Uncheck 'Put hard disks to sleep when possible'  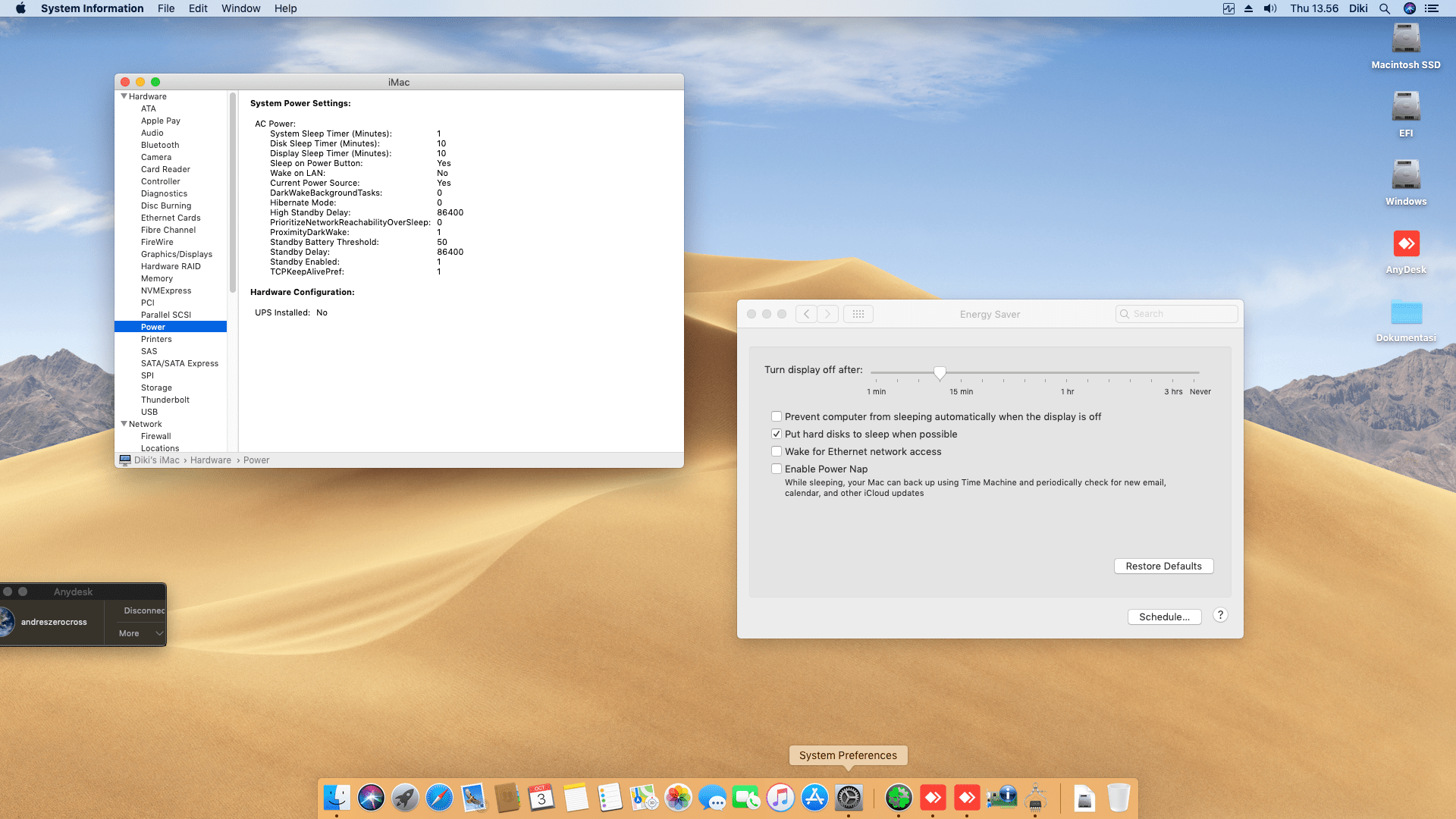(777, 434)
